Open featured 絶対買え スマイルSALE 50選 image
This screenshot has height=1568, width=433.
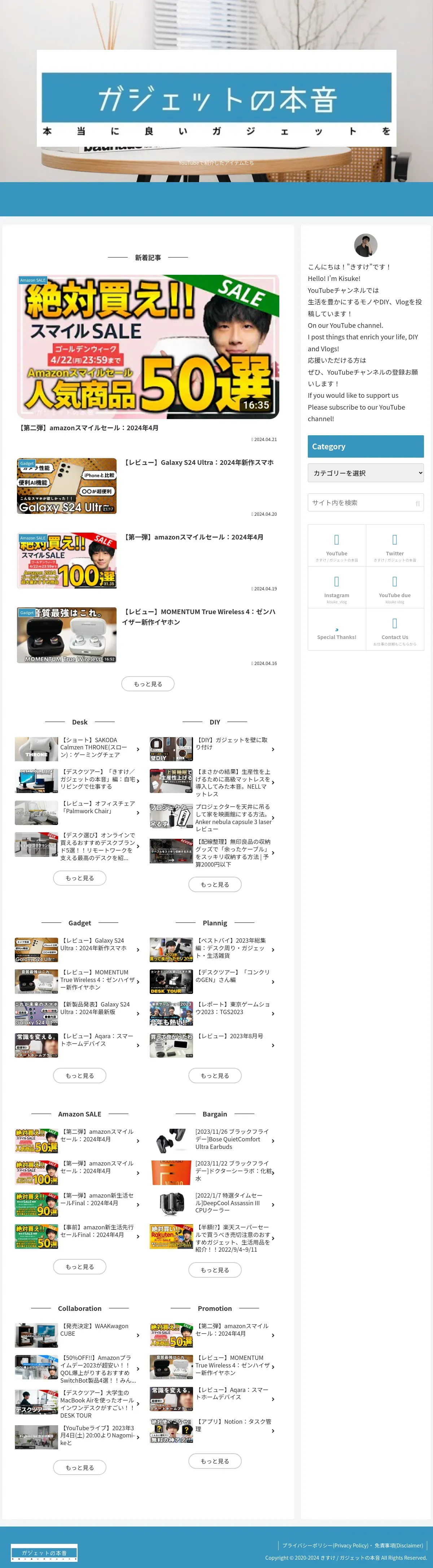148,347
